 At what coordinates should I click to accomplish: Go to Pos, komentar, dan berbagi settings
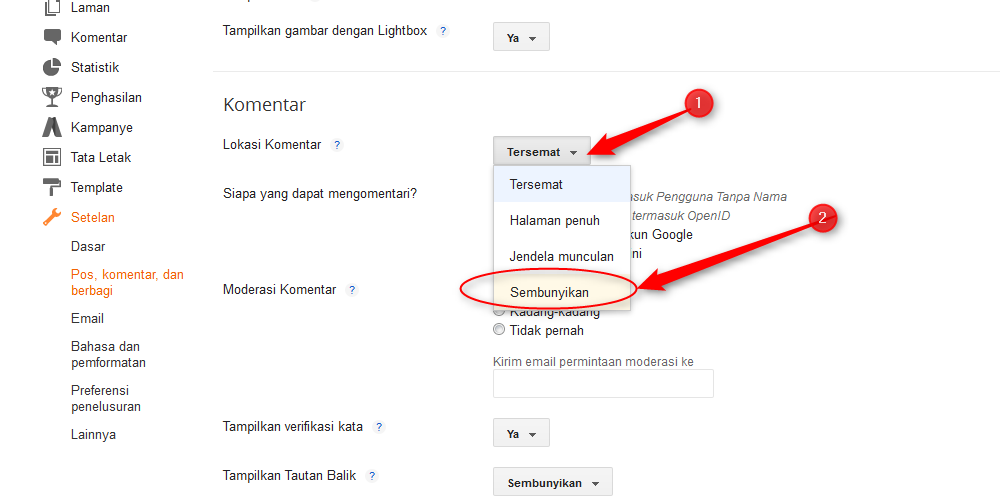[x=128, y=282]
